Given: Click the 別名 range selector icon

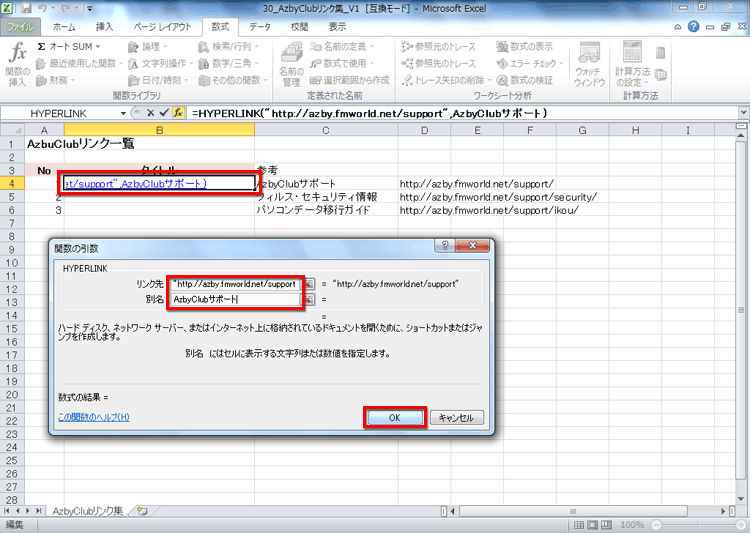Looking at the screenshot, I should pyautogui.click(x=309, y=300).
